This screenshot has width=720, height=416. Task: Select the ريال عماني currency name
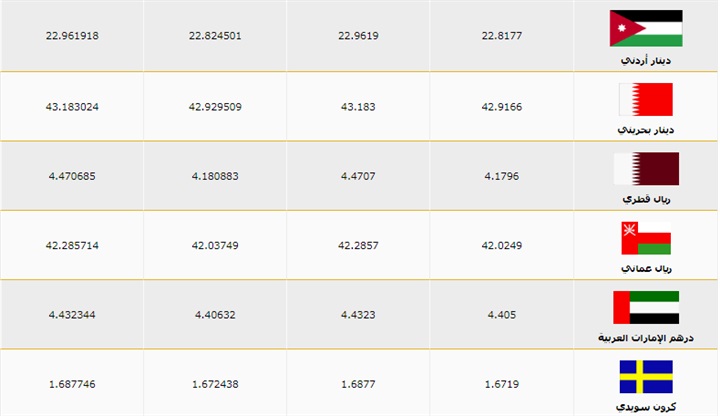(x=645, y=270)
